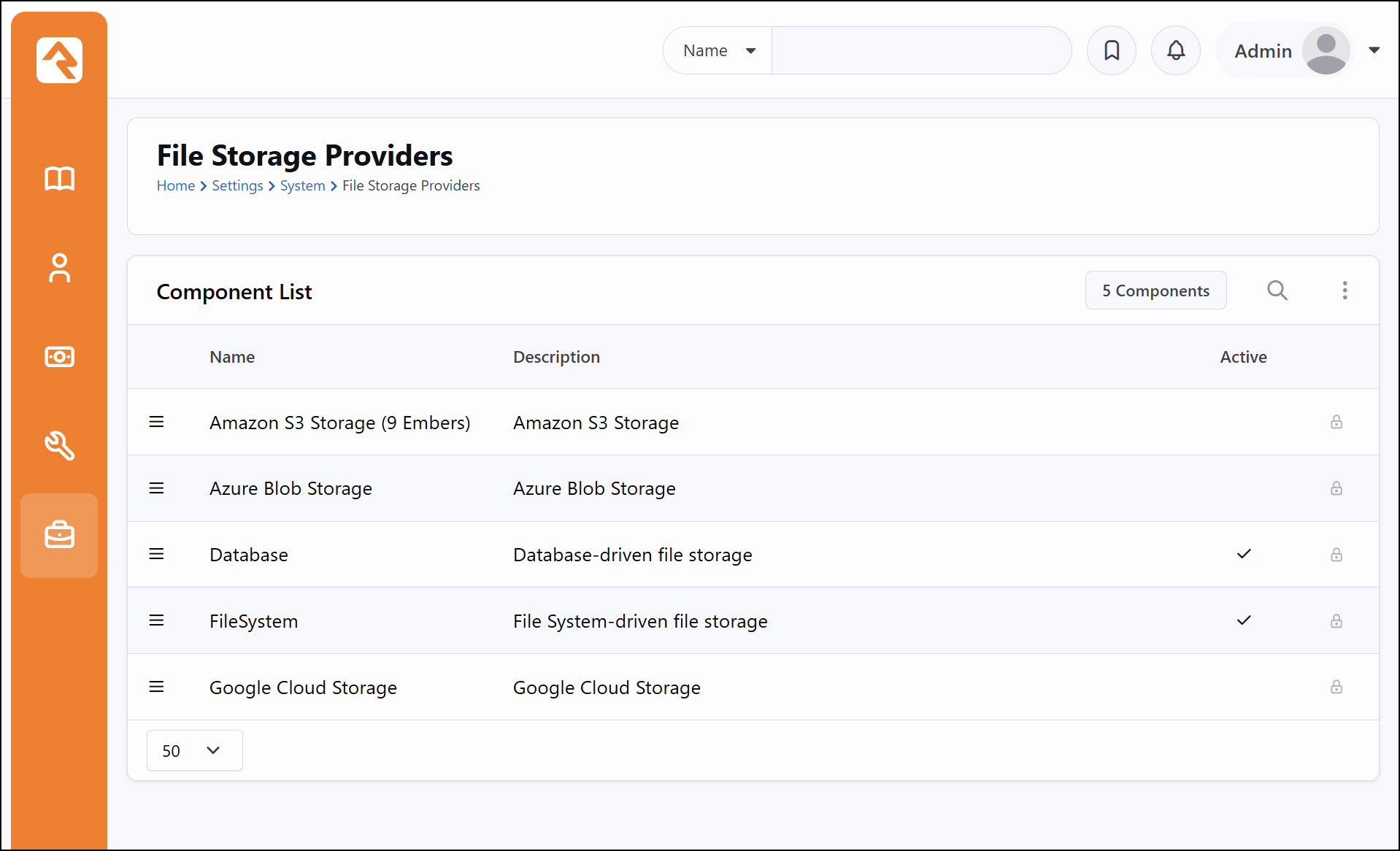1400x851 pixels.
Task: Click the bookmark icon in header
Action: pos(1112,50)
